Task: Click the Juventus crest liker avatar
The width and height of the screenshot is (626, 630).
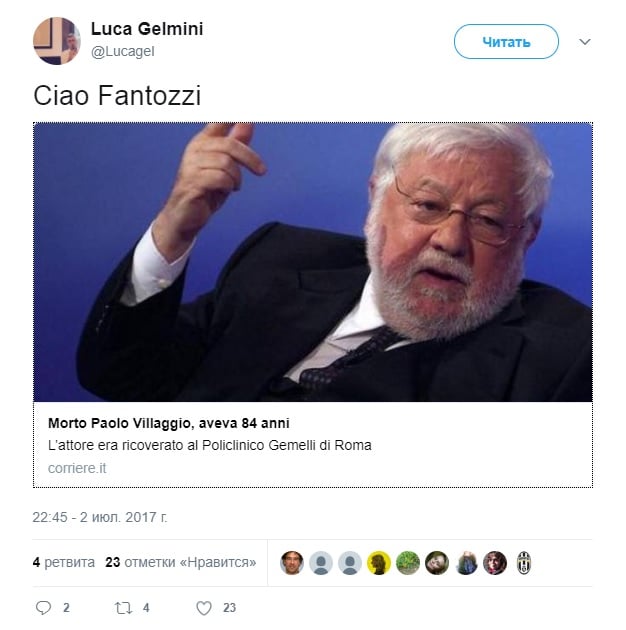Action: coord(524,562)
